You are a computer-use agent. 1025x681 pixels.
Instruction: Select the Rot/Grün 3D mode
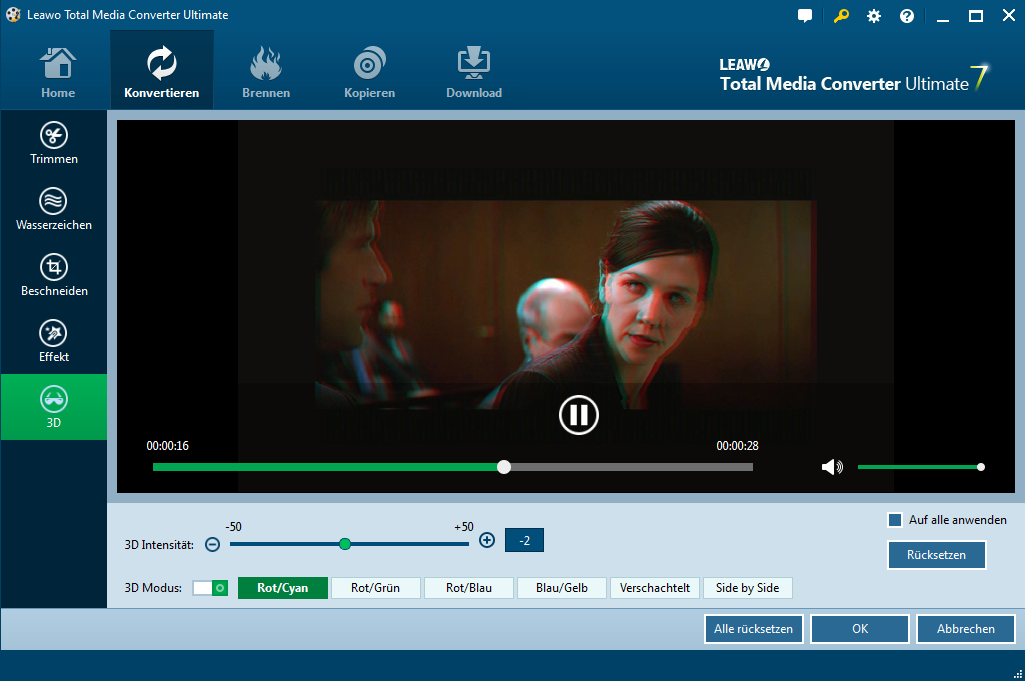point(375,588)
